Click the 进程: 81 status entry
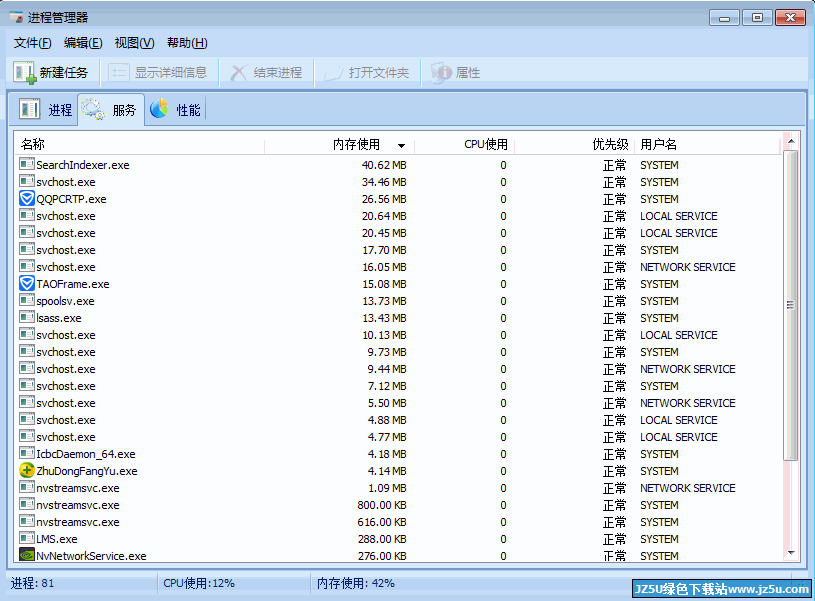Viewport: 815px width, 601px height. tap(32, 583)
